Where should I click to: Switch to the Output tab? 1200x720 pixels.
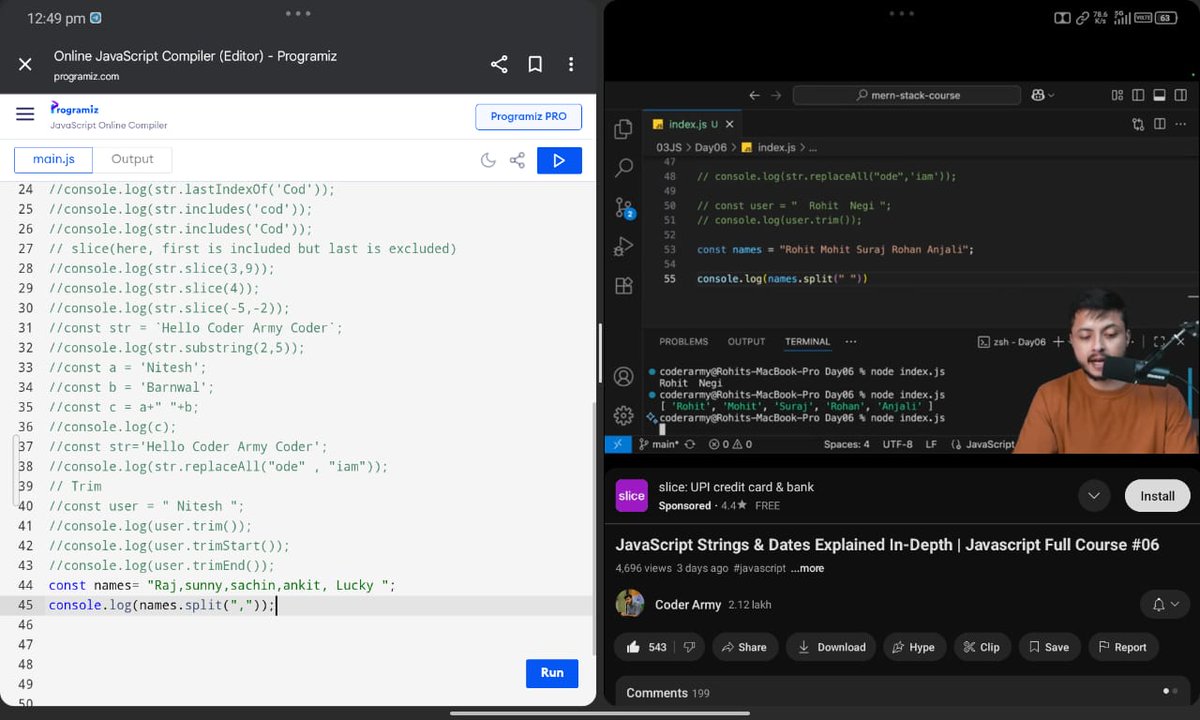point(132,159)
